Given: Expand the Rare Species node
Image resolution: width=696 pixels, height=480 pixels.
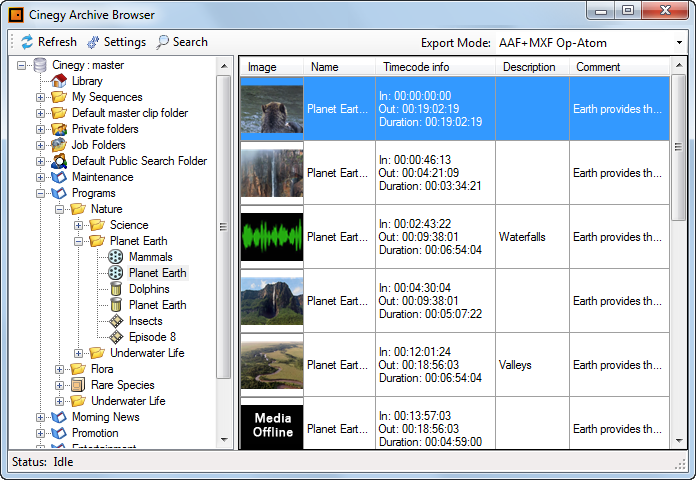Looking at the screenshot, I should click(59, 385).
